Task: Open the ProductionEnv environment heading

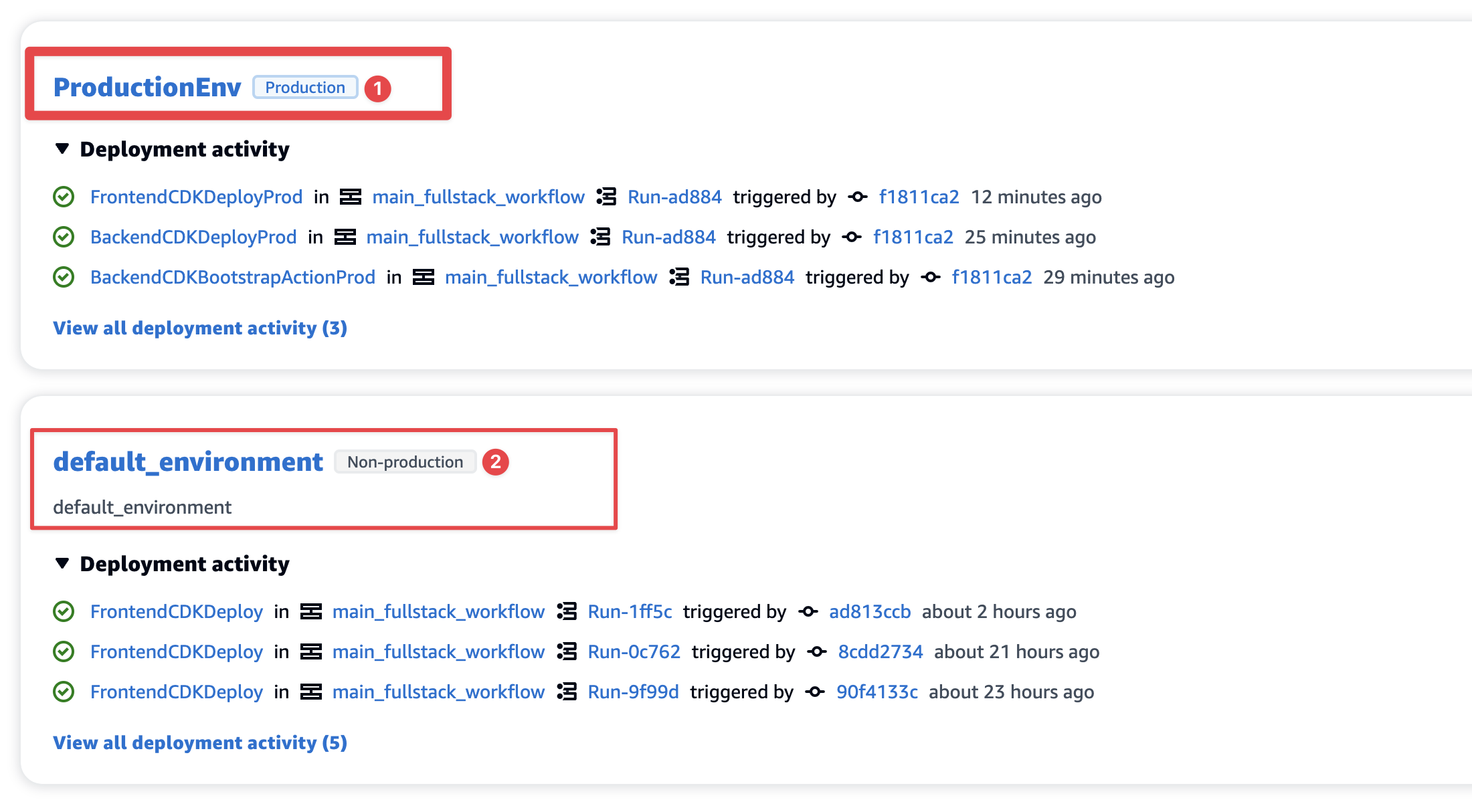Action: 147,87
